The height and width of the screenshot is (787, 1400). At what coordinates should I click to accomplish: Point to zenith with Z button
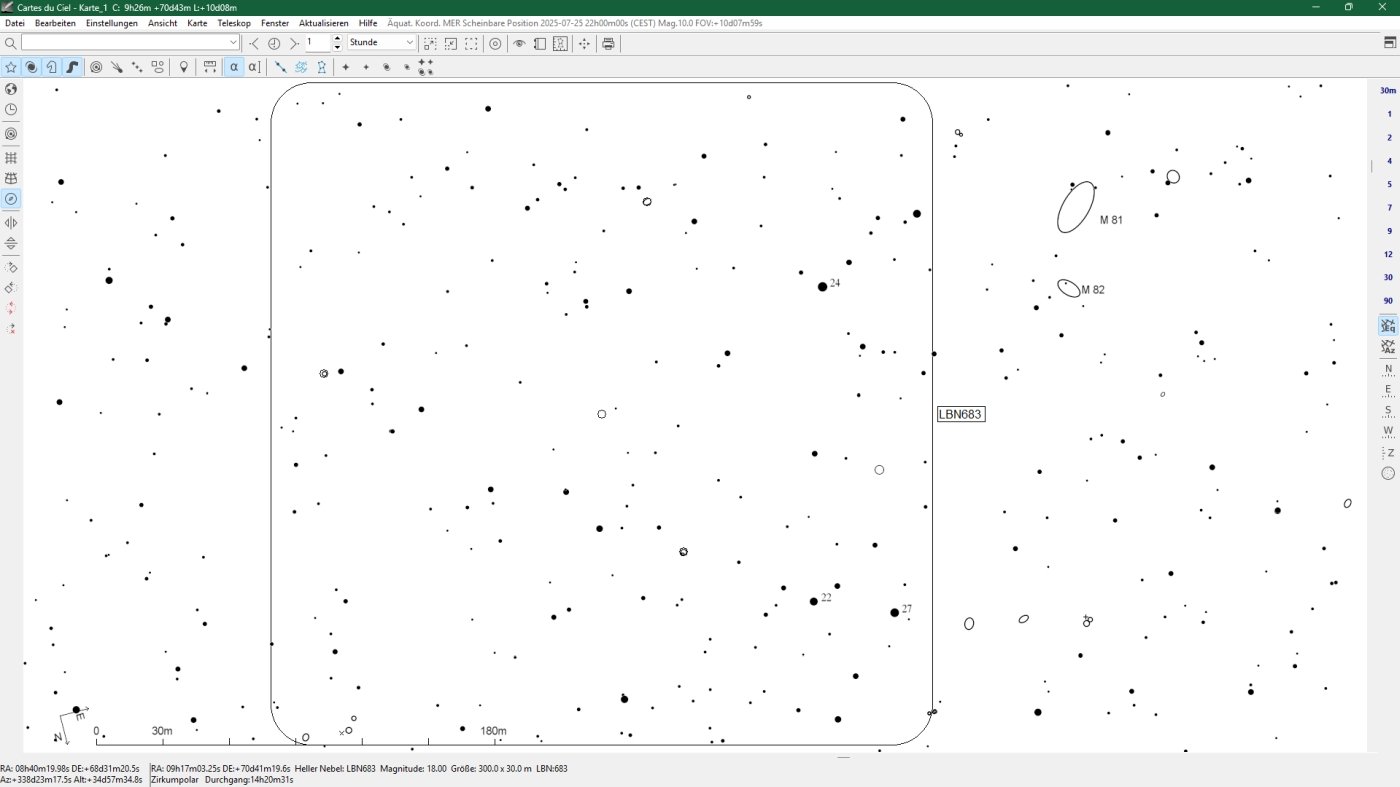(1388, 452)
